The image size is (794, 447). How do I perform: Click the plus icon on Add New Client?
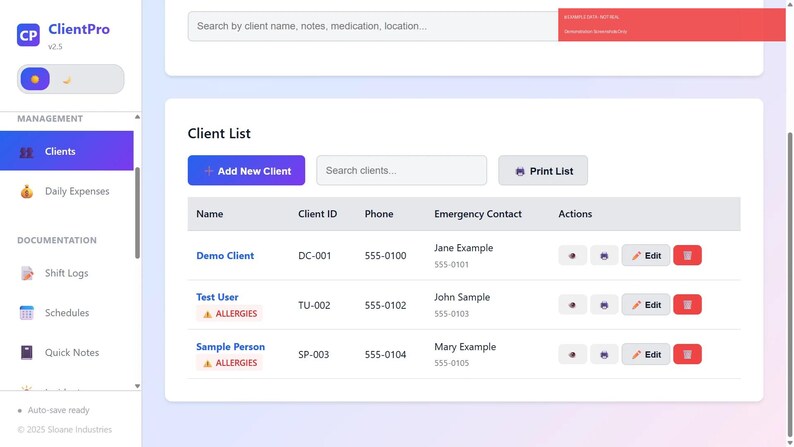208,171
